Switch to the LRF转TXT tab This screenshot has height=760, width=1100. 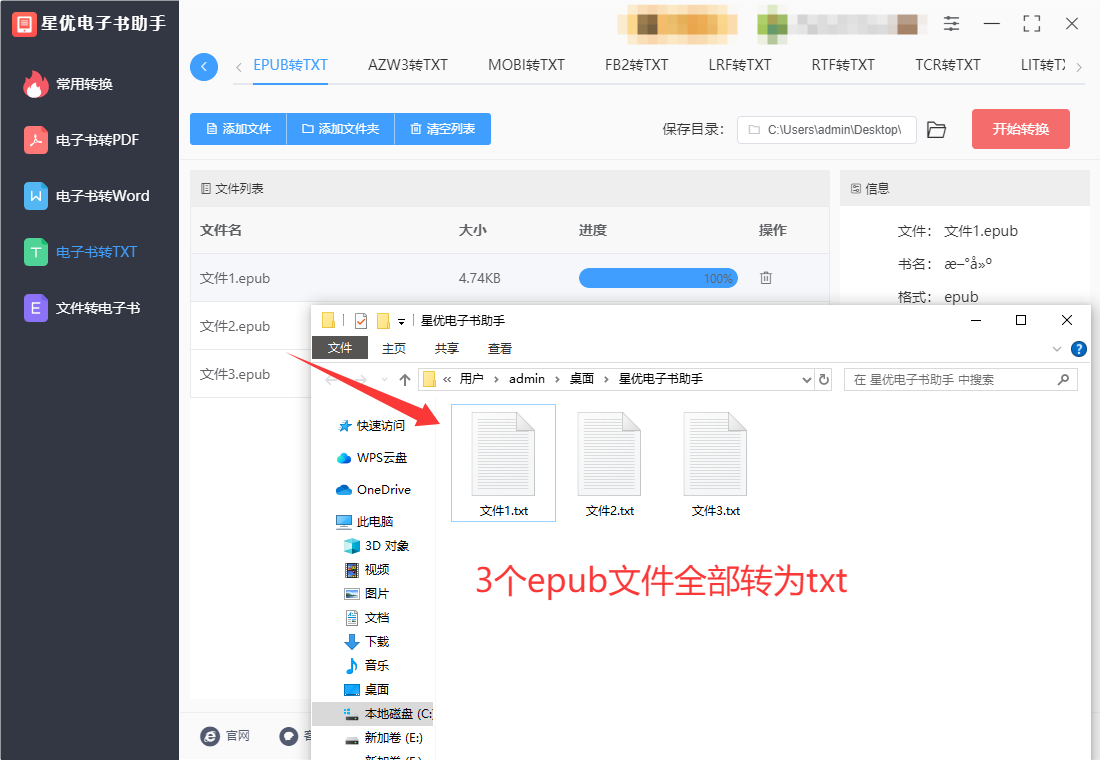[739, 65]
